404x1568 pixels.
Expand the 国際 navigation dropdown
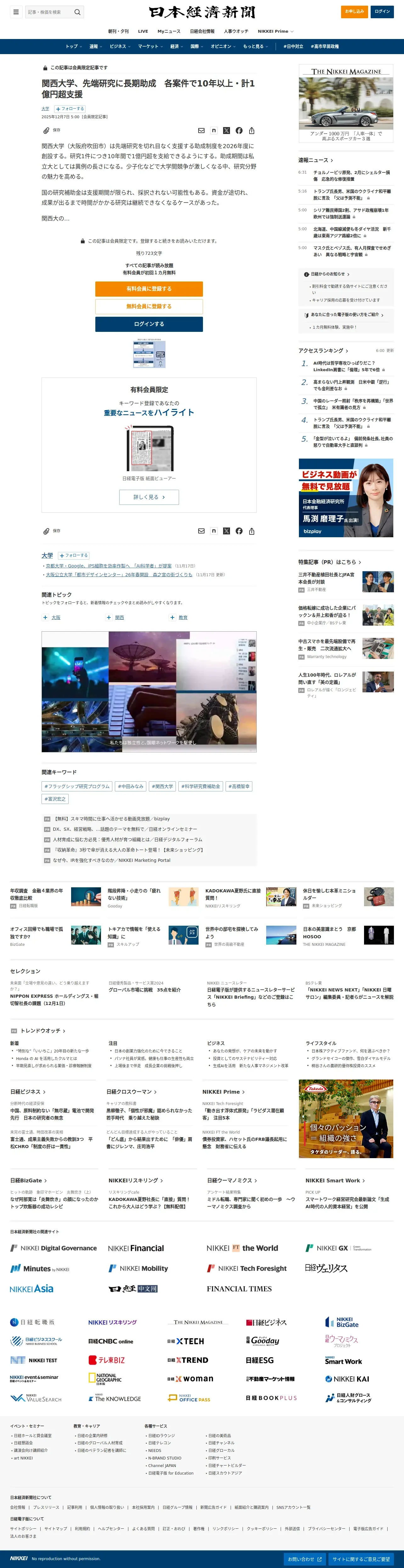click(197, 46)
